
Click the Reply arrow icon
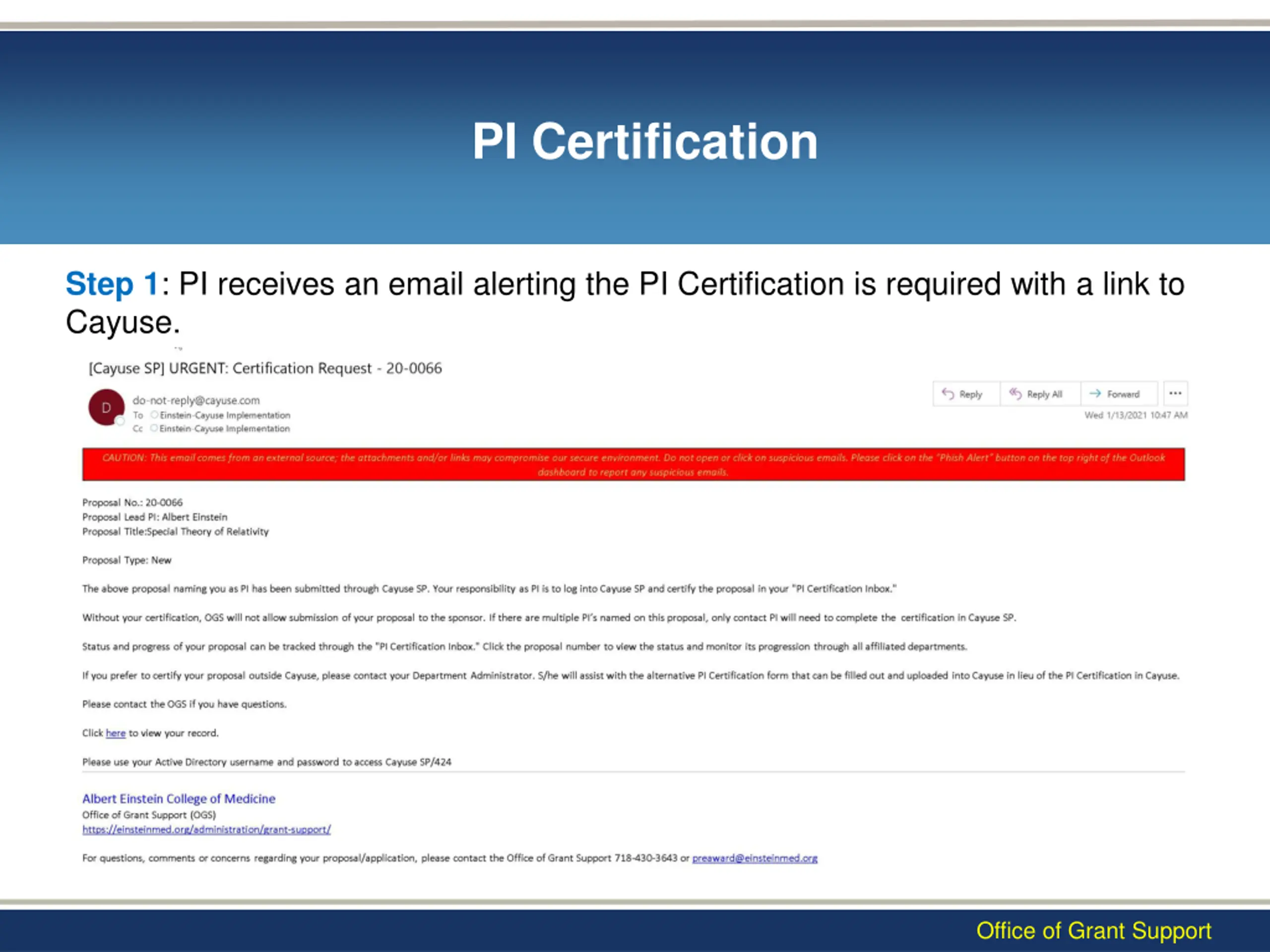pyautogui.click(x=948, y=394)
